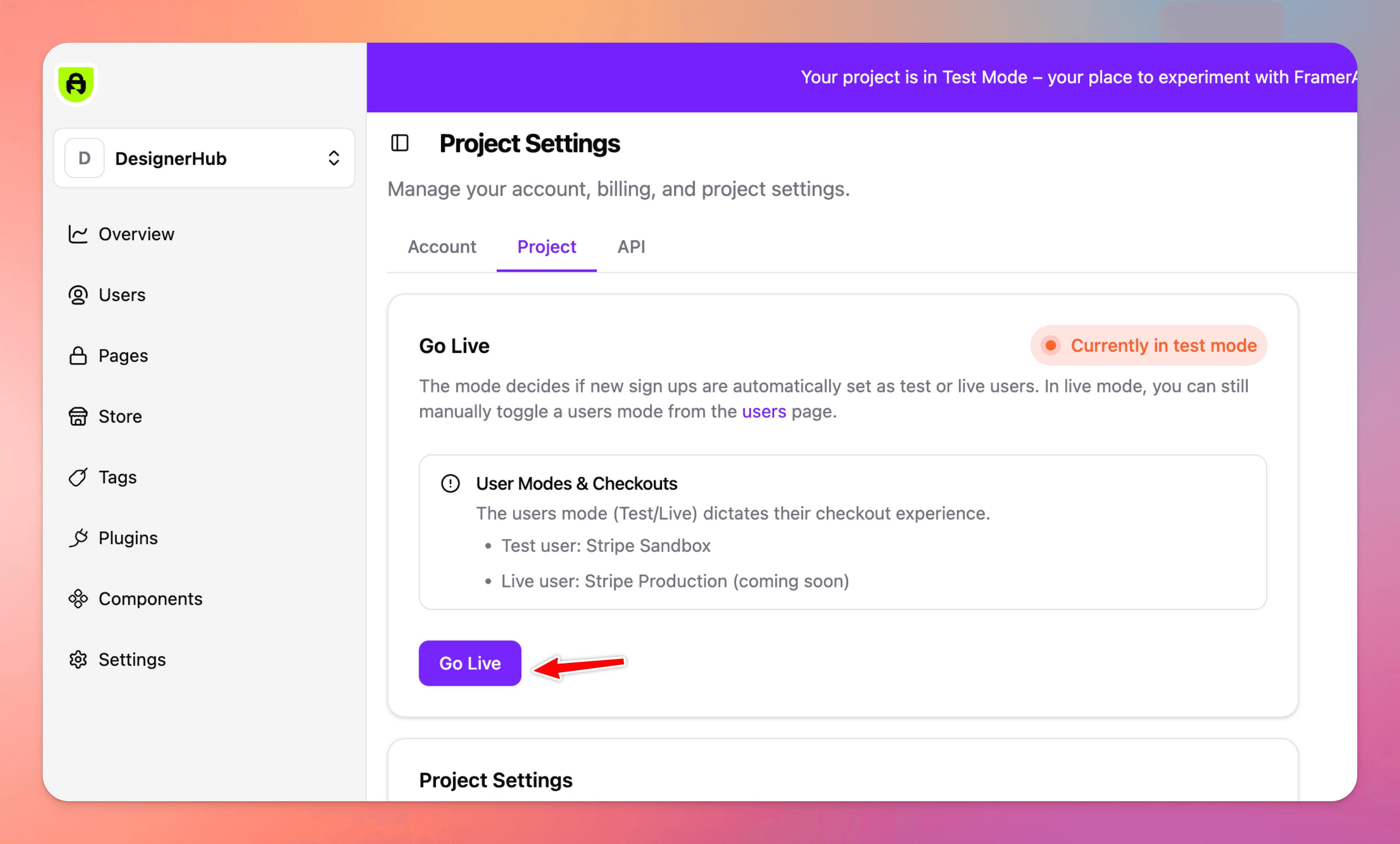Open Tags via the tag icon
This screenshot has height=844, width=1400.
[78, 478]
